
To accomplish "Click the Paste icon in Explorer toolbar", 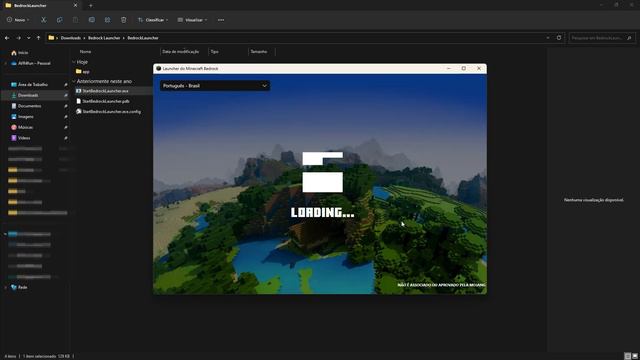I will coord(76,20).
